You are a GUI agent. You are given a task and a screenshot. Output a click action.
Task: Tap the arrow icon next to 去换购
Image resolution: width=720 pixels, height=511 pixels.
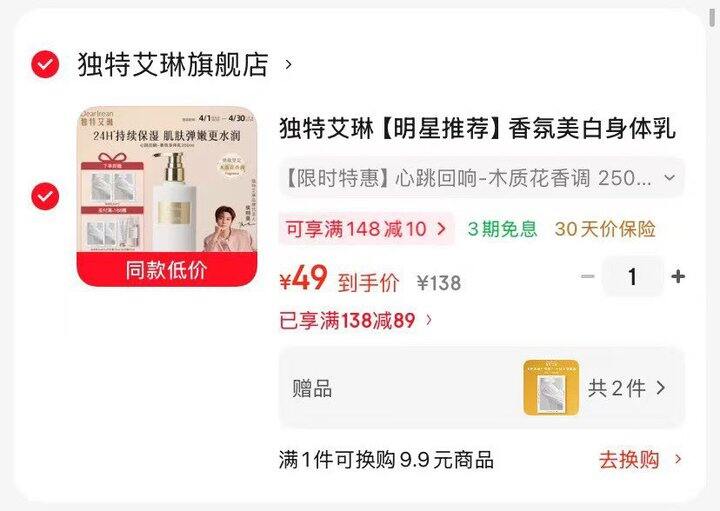[x=678, y=459]
